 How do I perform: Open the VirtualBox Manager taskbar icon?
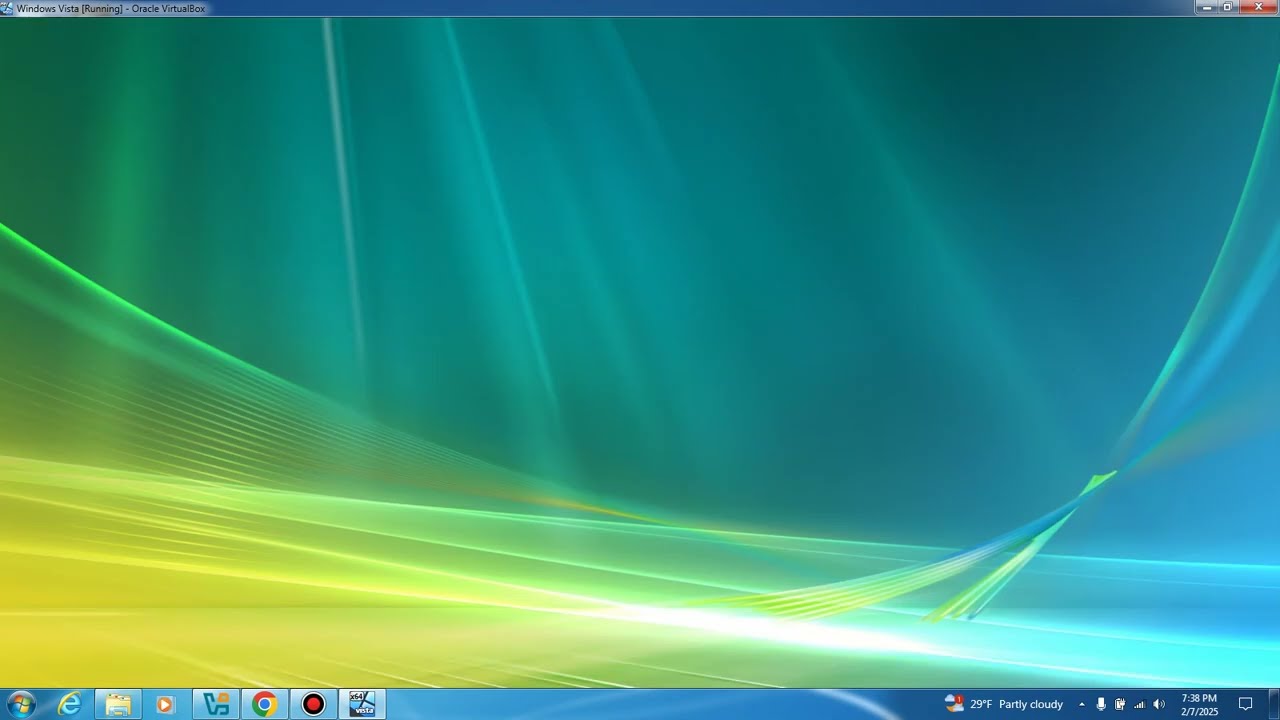pyautogui.click(x=216, y=704)
